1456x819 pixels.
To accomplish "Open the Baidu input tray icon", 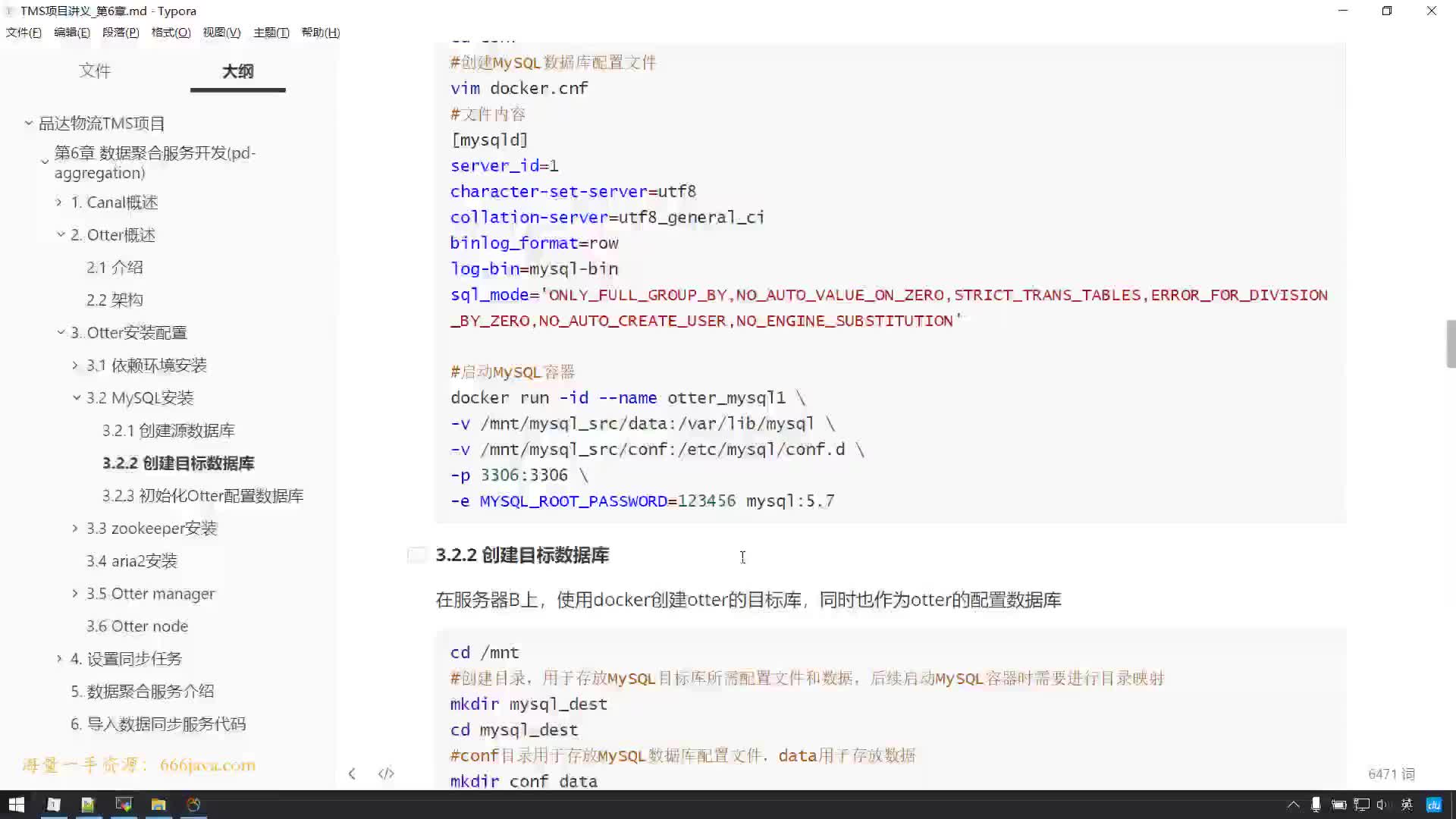I will (x=1433, y=805).
